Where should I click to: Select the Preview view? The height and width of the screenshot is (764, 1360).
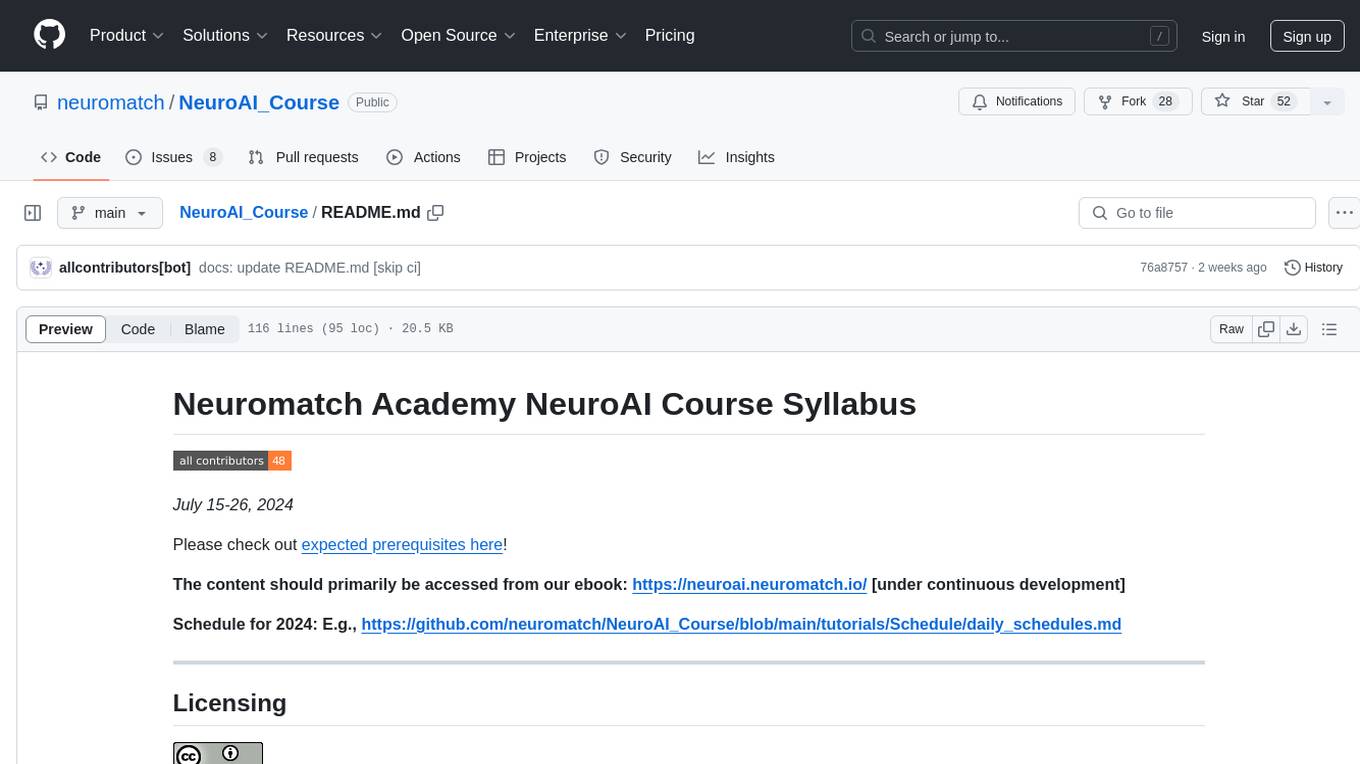click(66, 329)
